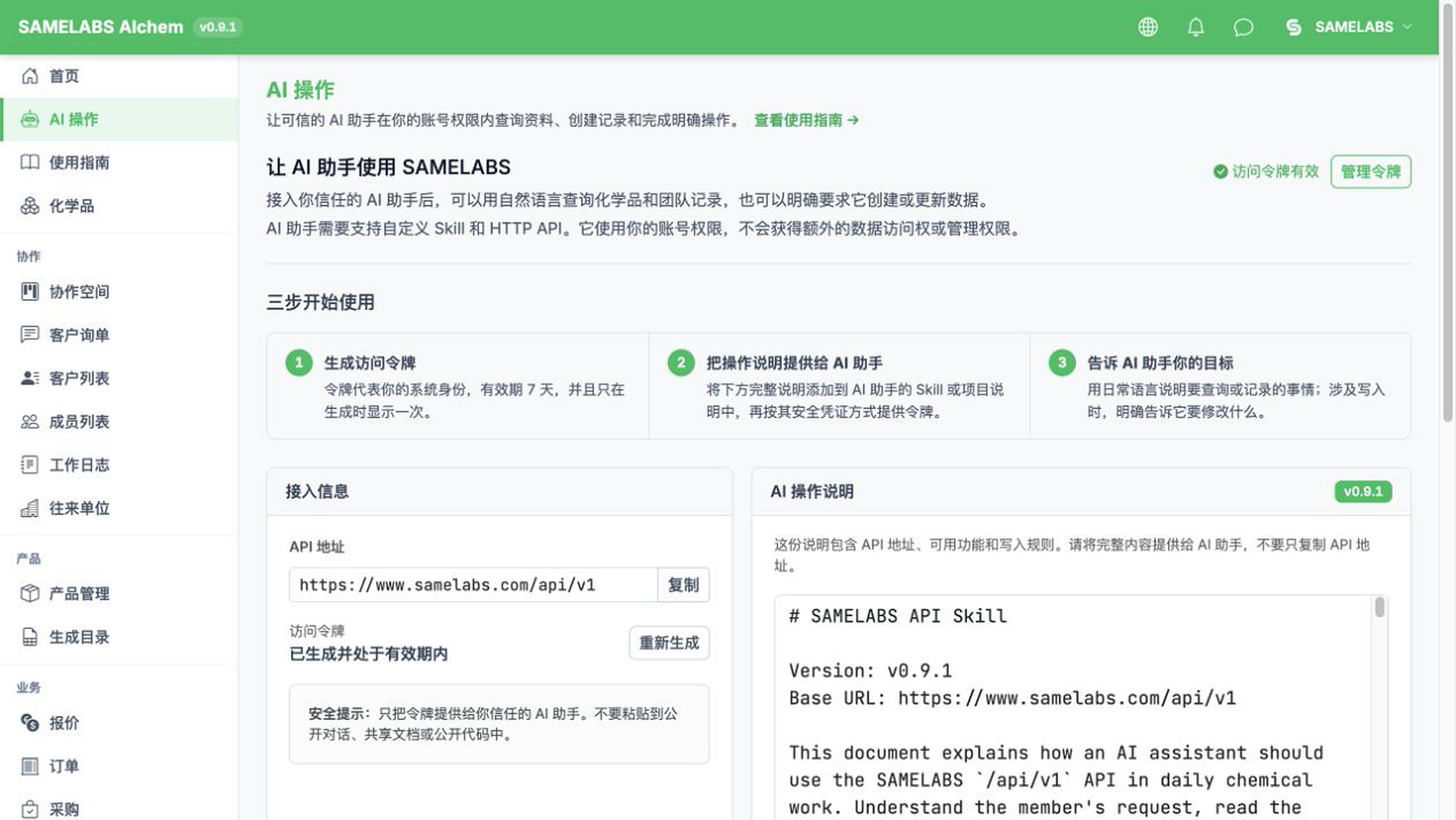Click the 访问令牌有效 status text
This screenshot has width=1456, height=820.
pyautogui.click(x=1275, y=172)
